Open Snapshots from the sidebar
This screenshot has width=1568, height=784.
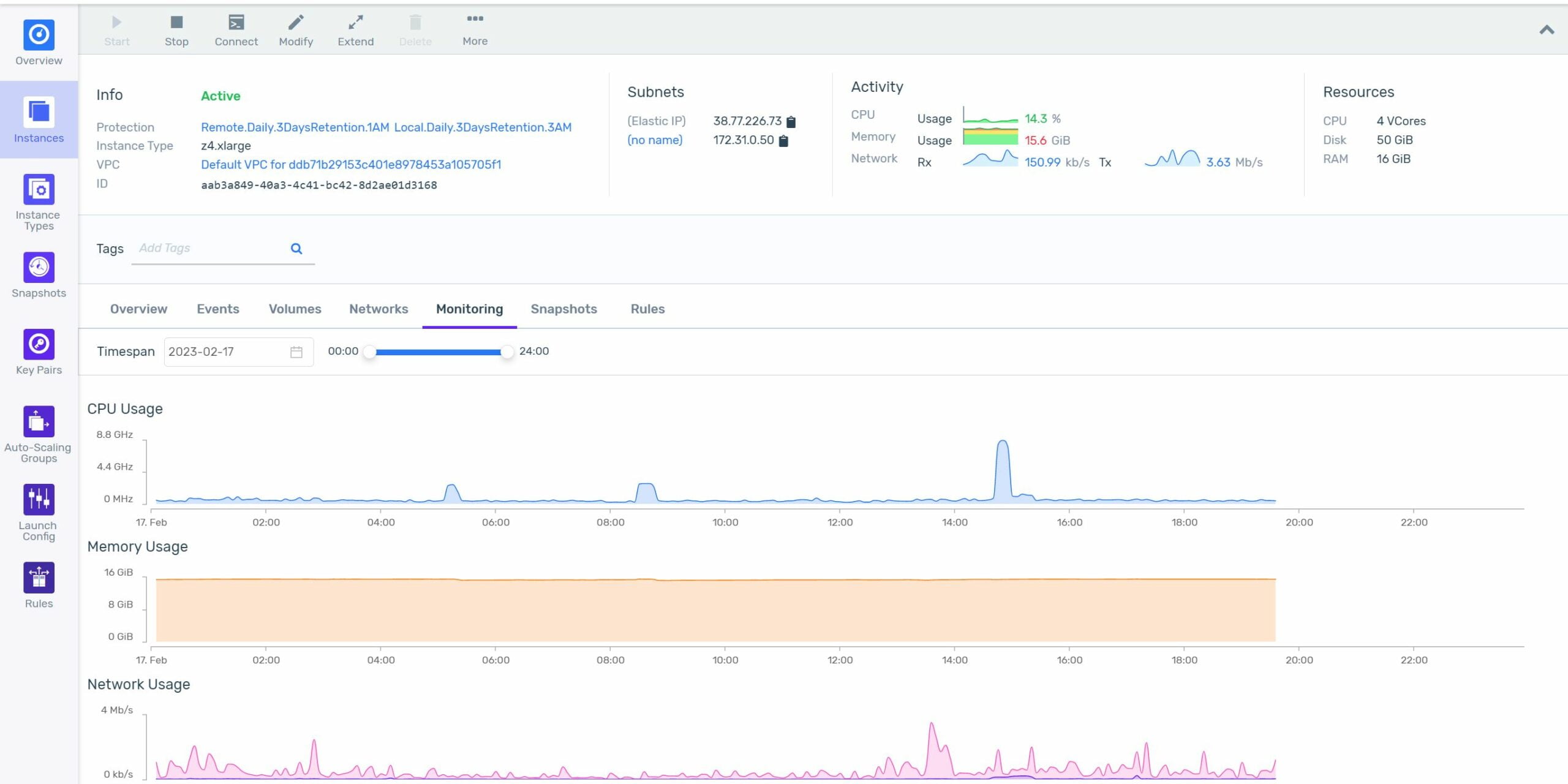39,275
